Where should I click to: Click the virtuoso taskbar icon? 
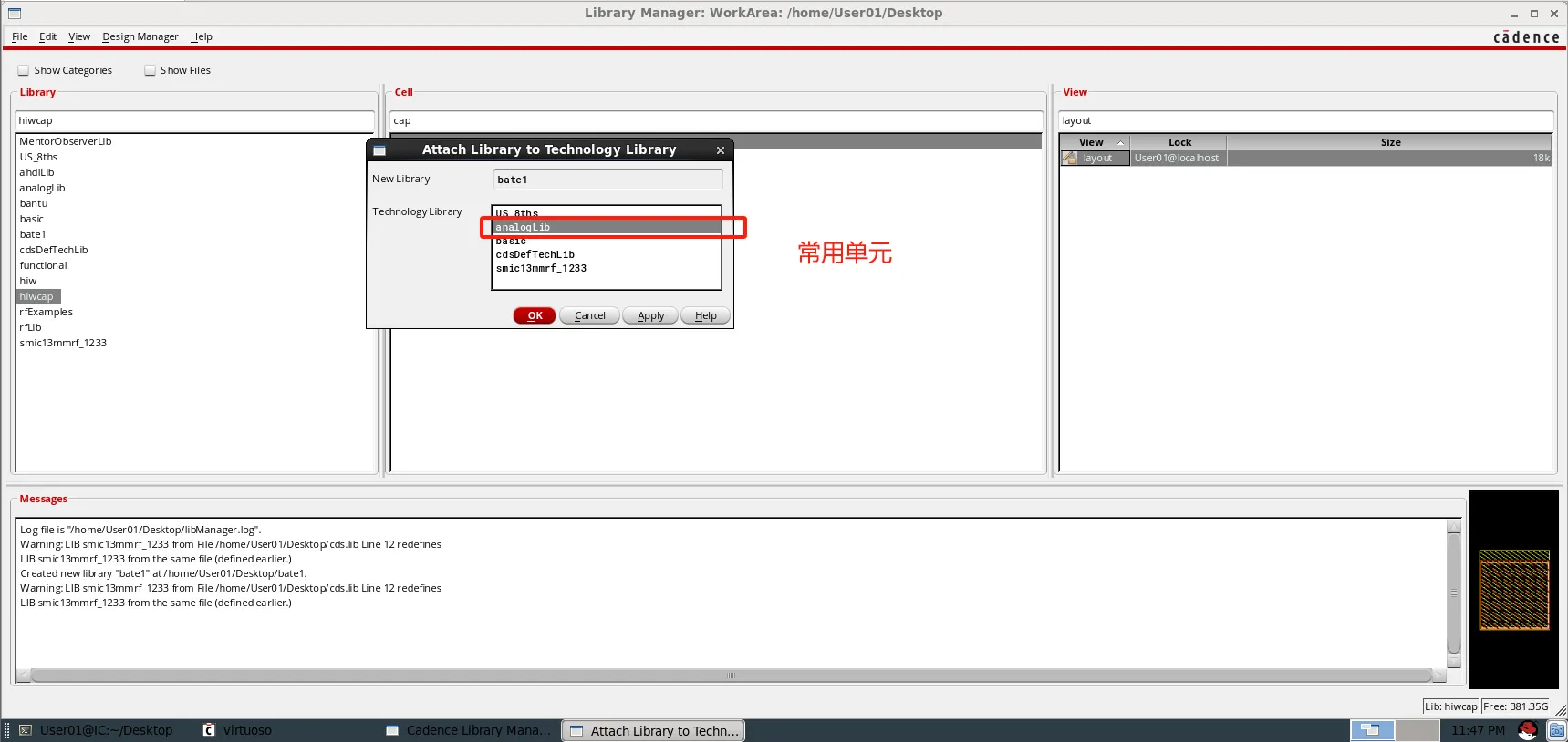[209, 730]
